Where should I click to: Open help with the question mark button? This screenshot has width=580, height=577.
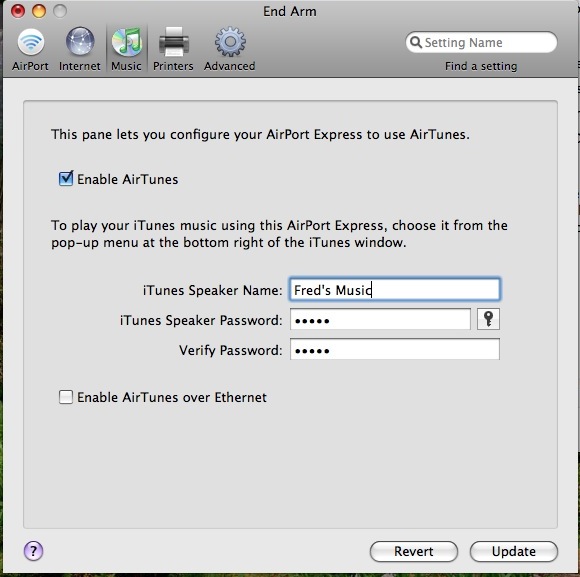(x=34, y=551)
